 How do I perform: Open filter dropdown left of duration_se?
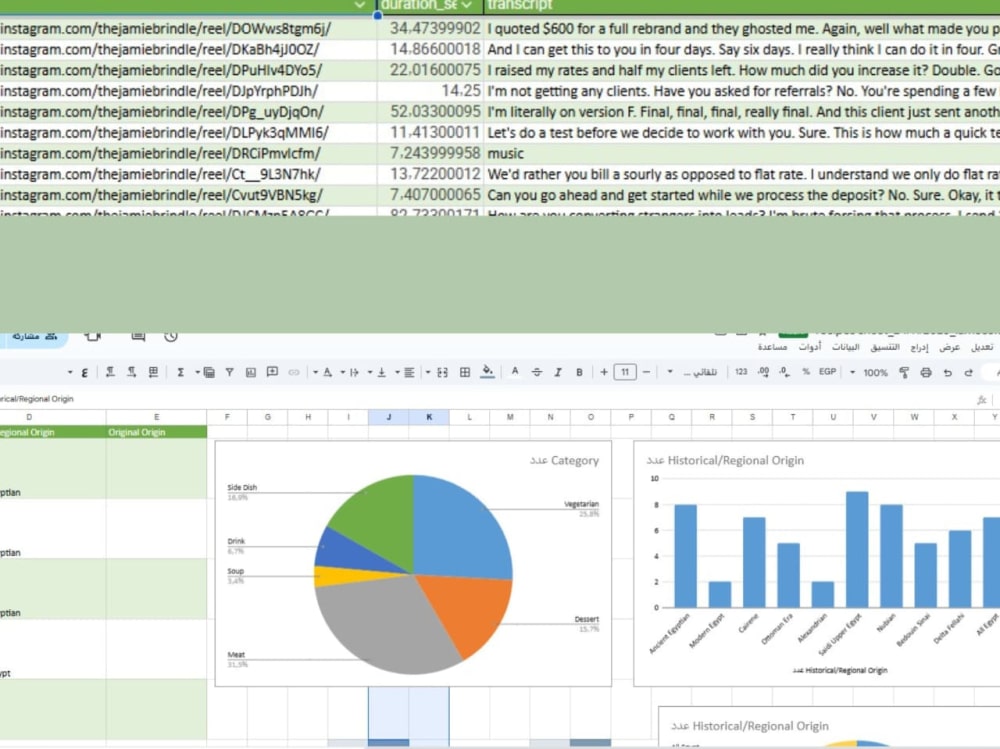tap(360, 5)
